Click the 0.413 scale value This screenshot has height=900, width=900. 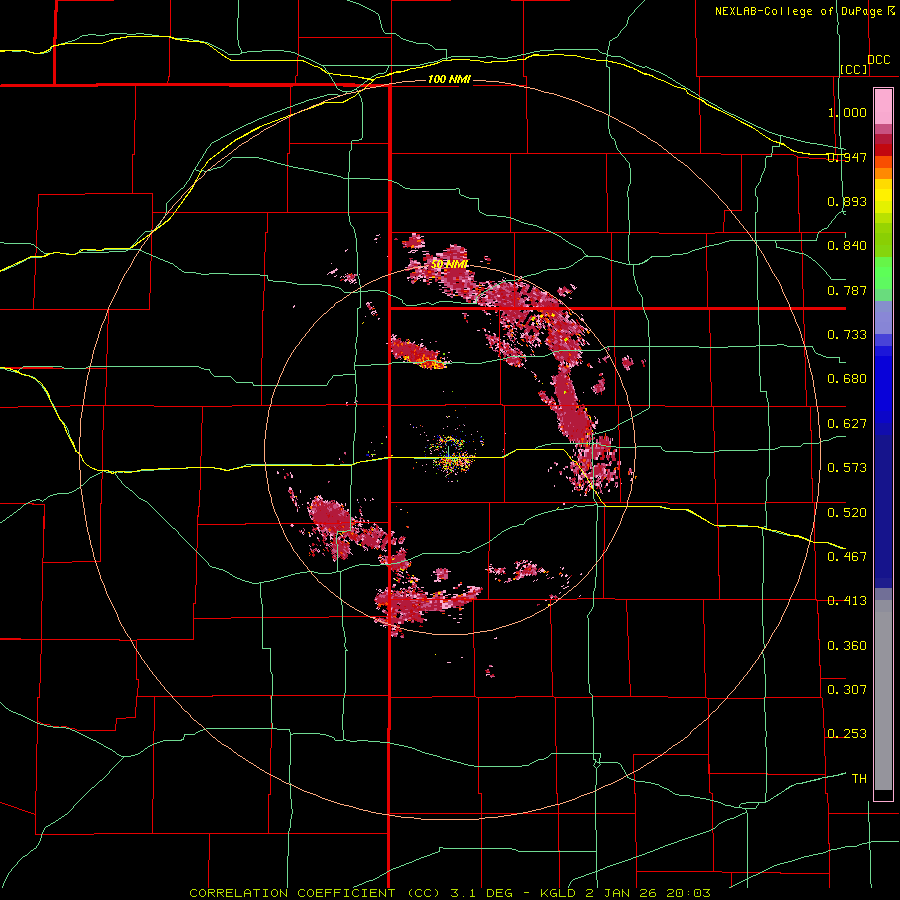847,601
